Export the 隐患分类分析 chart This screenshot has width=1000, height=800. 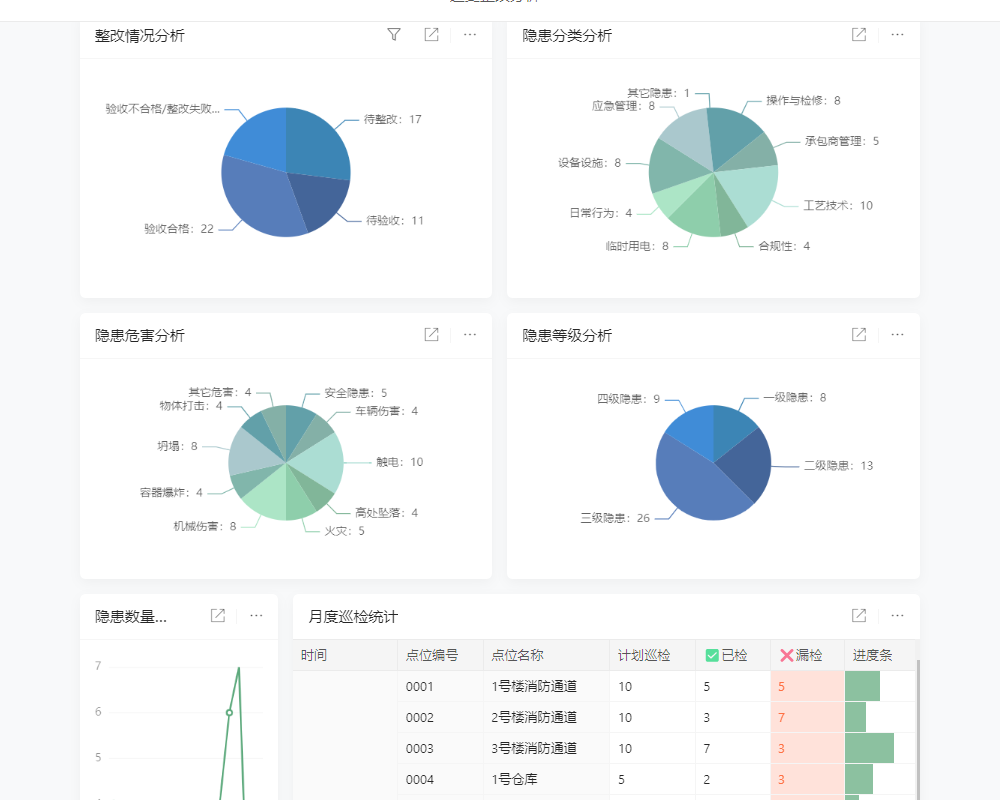[x=858, y=34]
